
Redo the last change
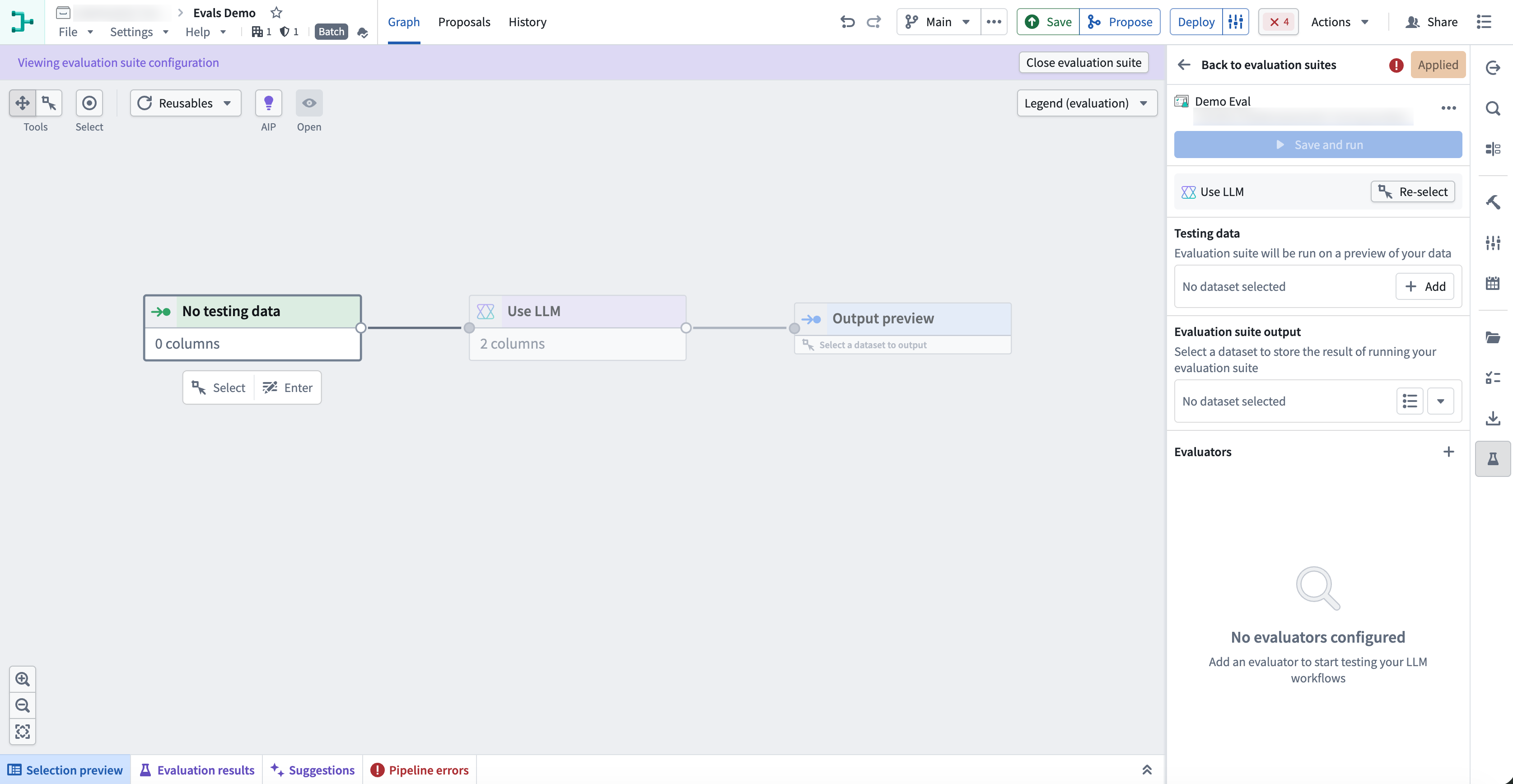pyautogui.click(x=874, y=22)
